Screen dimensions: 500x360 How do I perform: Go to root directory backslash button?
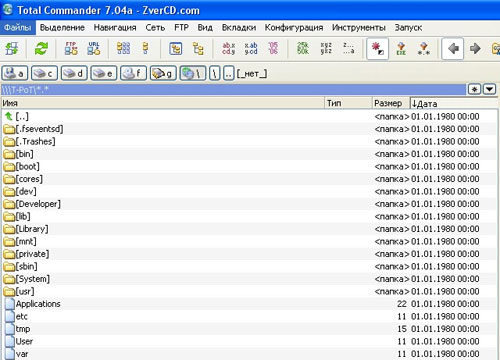pyautogui.click(x=215, y=73)
